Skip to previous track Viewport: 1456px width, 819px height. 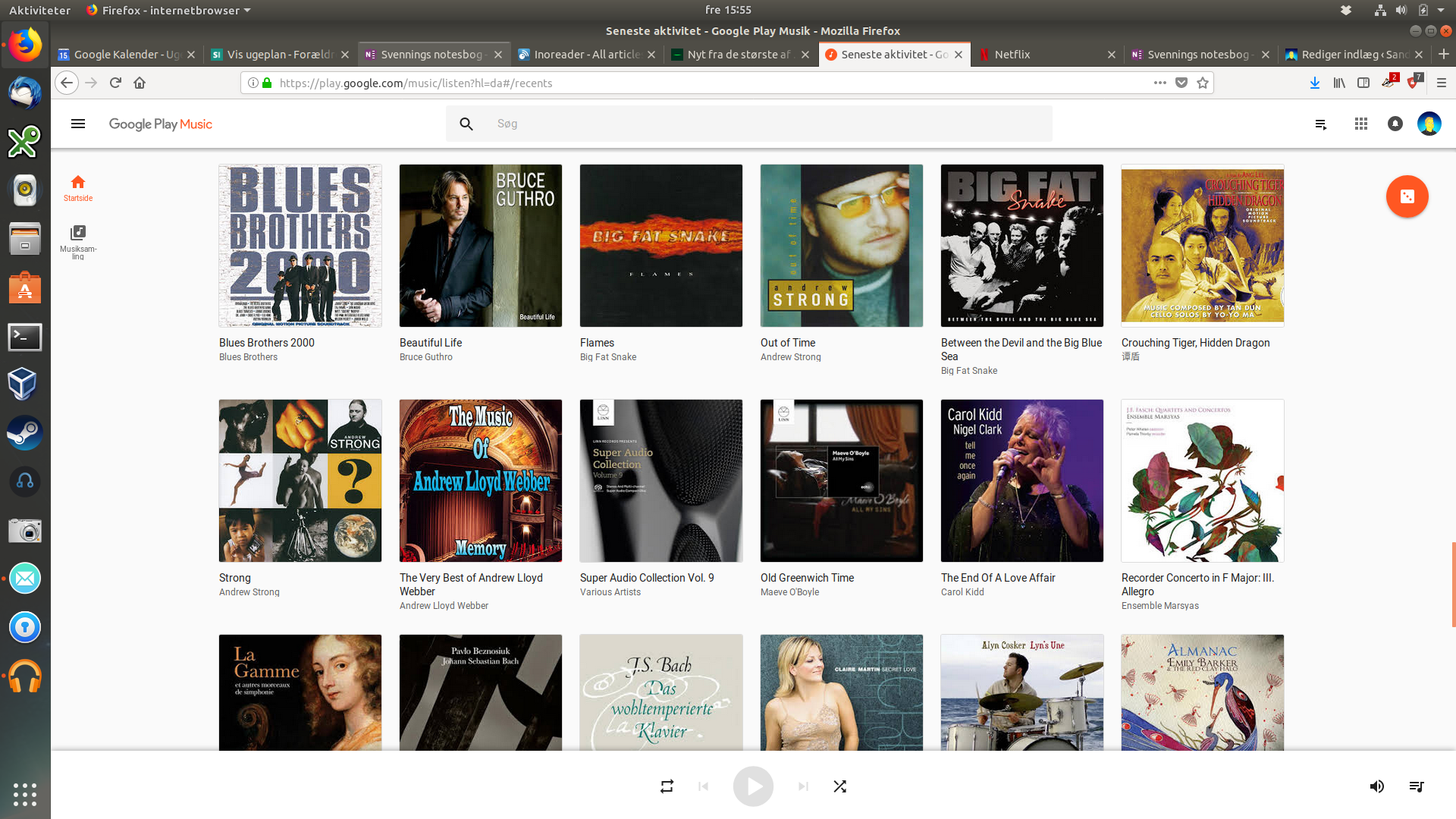click(x=704, y=786)
